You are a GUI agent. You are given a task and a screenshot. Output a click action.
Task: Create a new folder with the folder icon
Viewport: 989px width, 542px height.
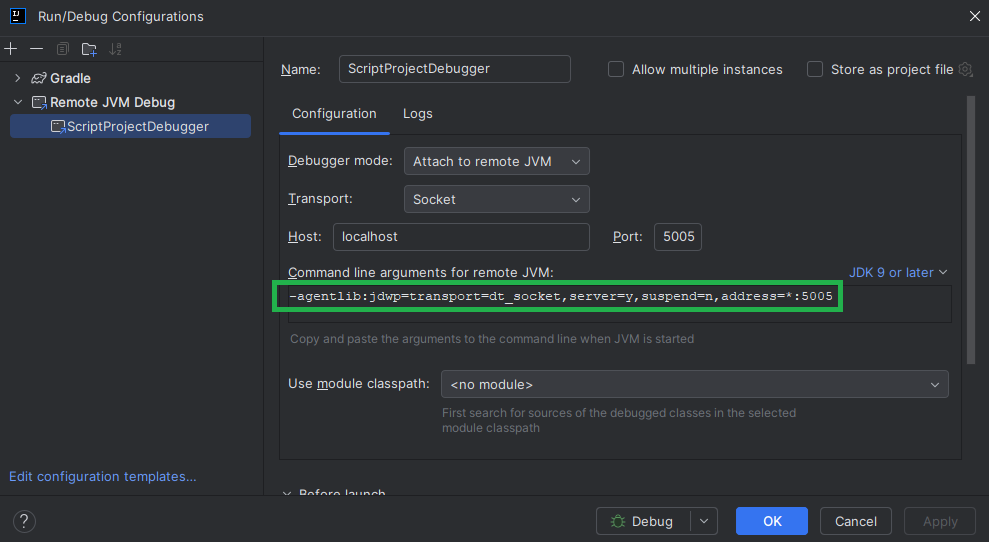point(89,49)
